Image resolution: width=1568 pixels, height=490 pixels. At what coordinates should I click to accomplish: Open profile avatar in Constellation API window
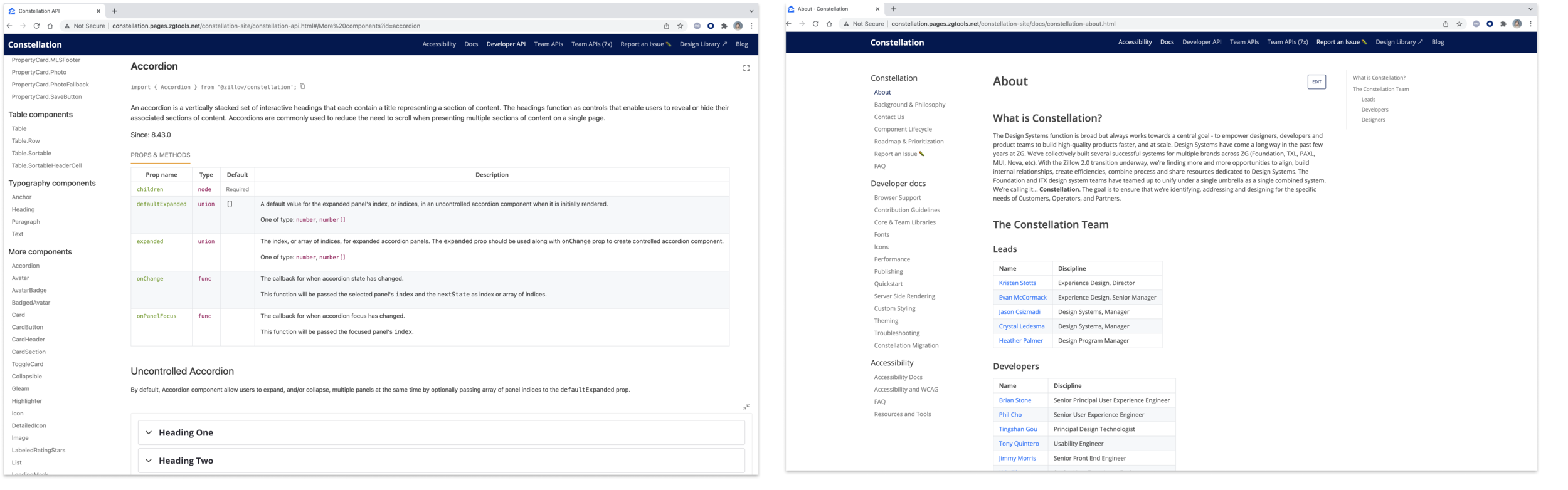(x=738, y=26)
